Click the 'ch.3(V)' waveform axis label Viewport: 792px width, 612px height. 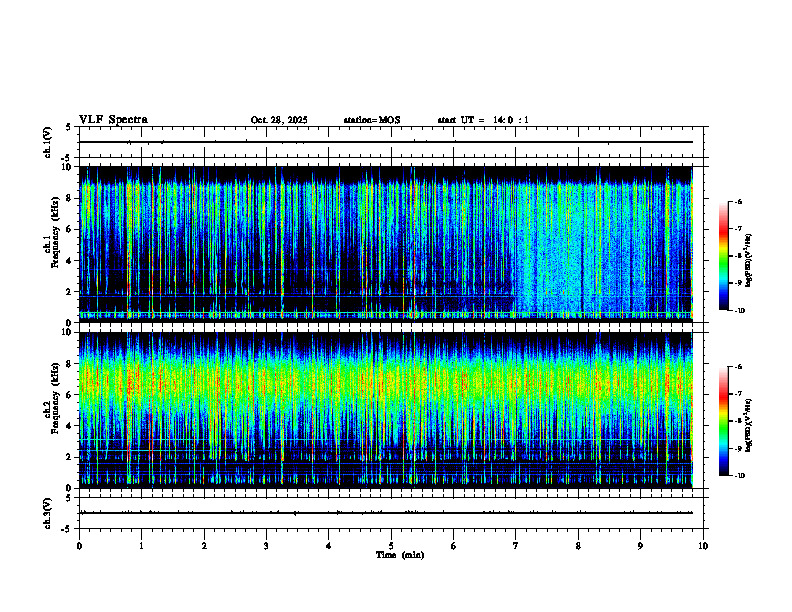(x=48, y=513)
